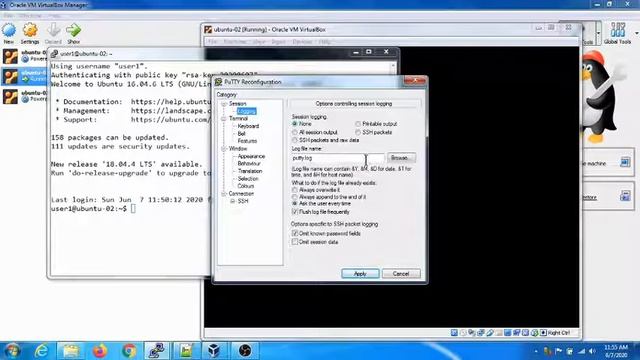Screen dimensions: 640x360
Task: Expand the SSH tree node
Action: tap(232, 201)
